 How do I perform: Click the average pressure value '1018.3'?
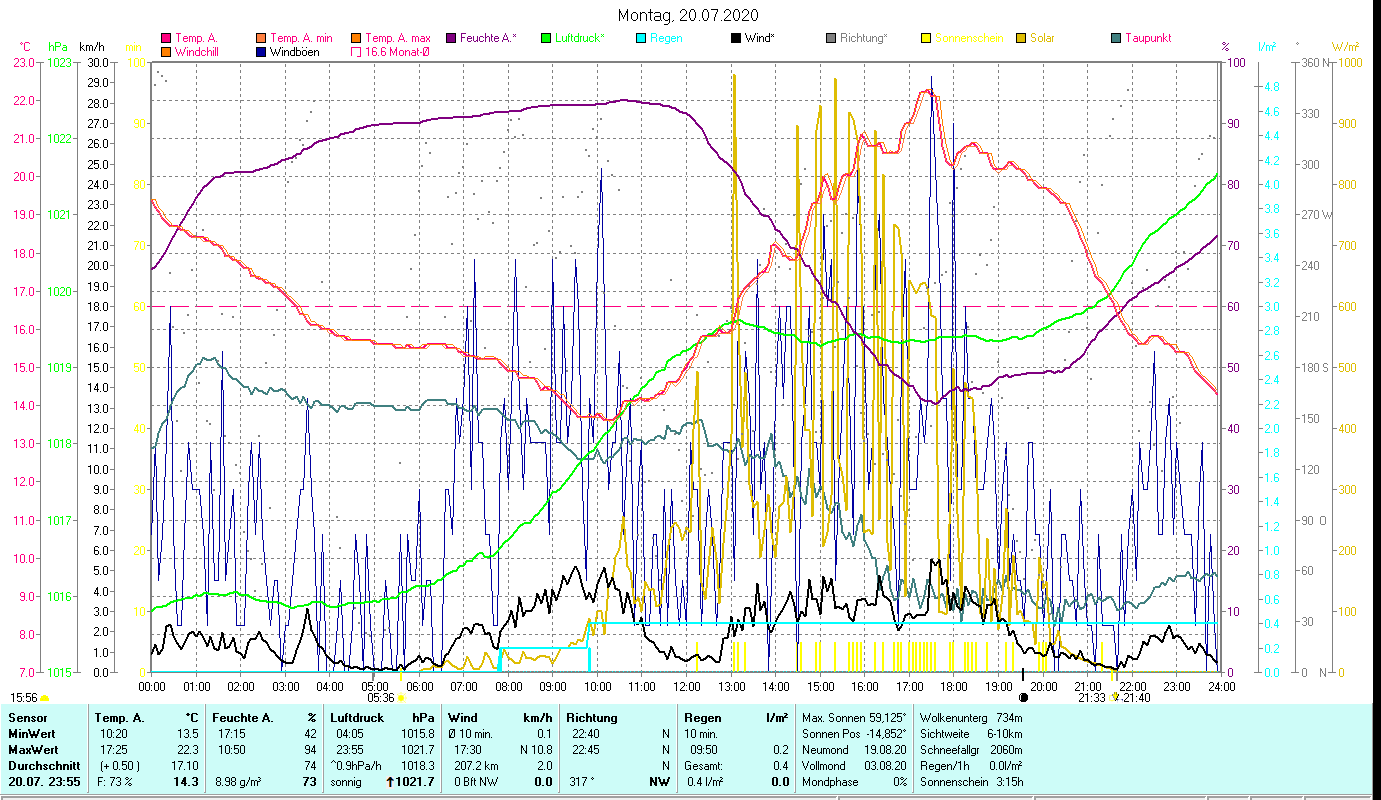(419, 766)
